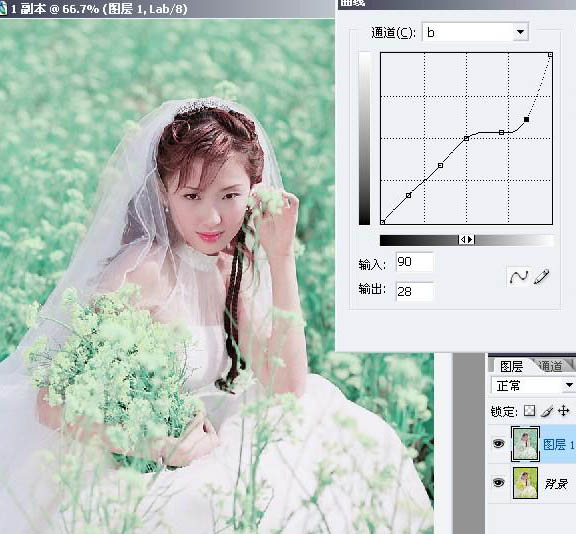Select the curve point at grid center
Image resolution: width=576 pixels, height=534 pixels.
coord(466,138)
